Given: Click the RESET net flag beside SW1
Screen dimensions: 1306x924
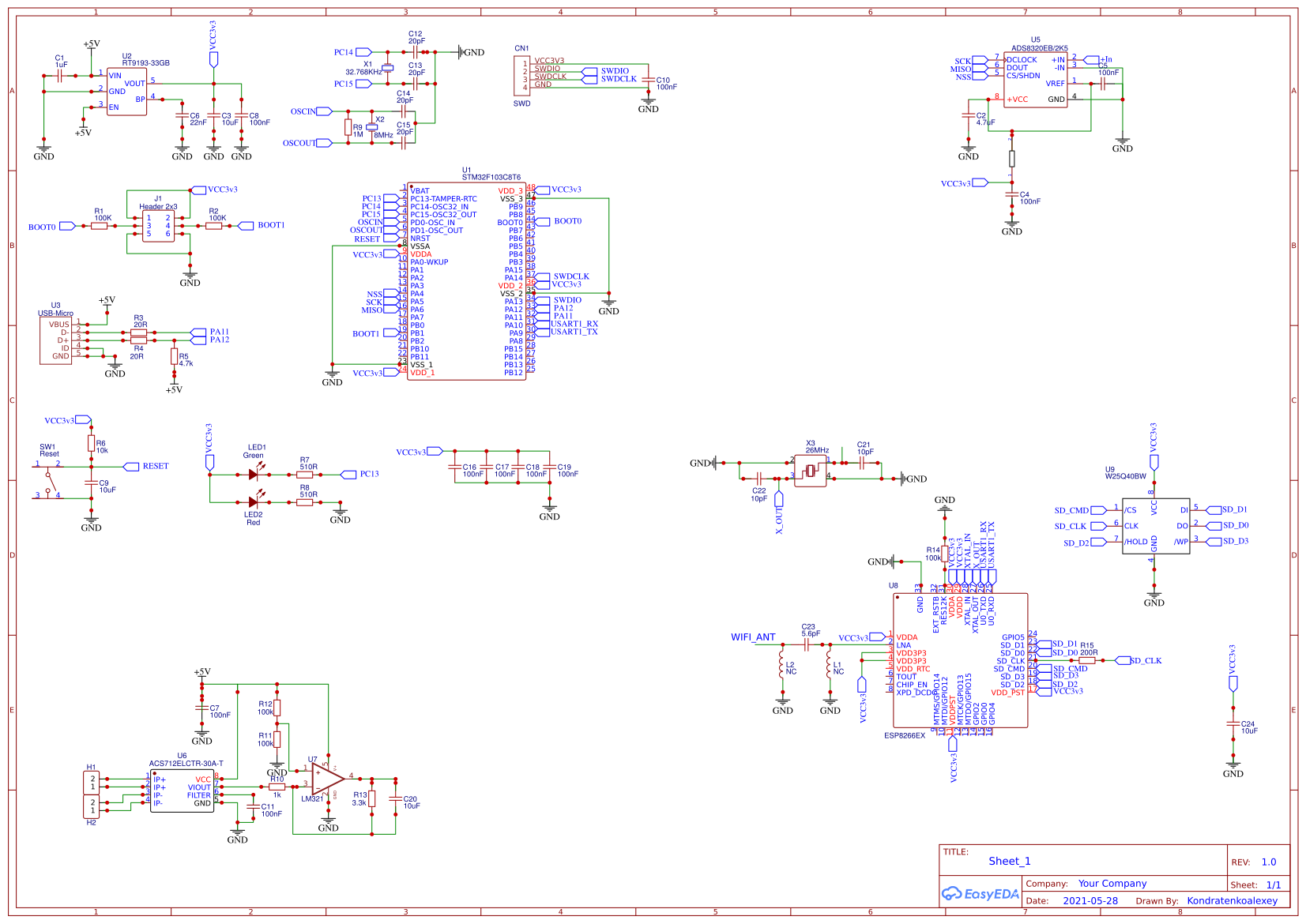Looking at the screenshot, I should pyautogui.click(x=146, y=466).
